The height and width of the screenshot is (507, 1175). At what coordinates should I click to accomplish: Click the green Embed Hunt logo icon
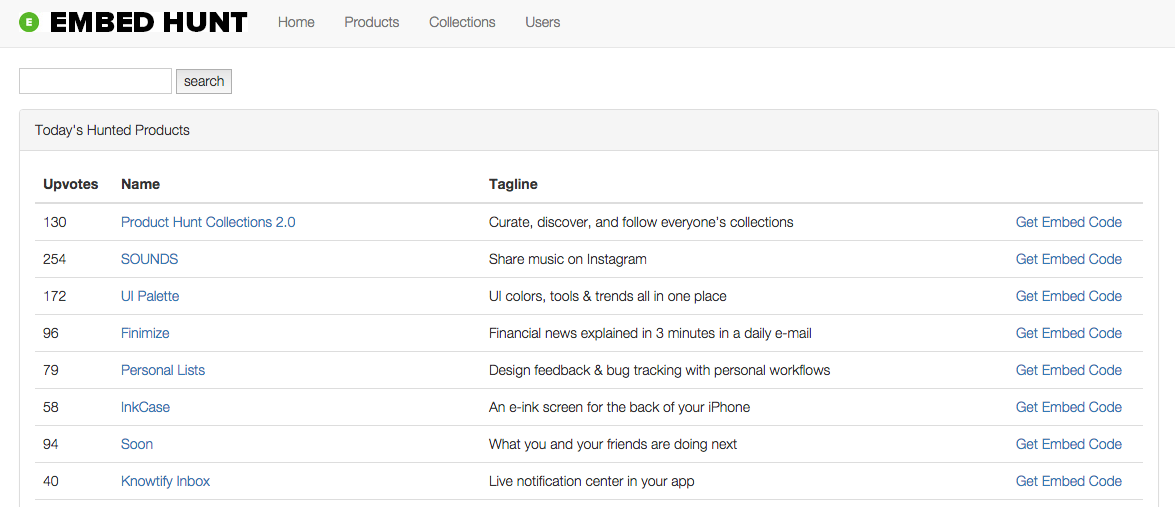coord(29,22)
